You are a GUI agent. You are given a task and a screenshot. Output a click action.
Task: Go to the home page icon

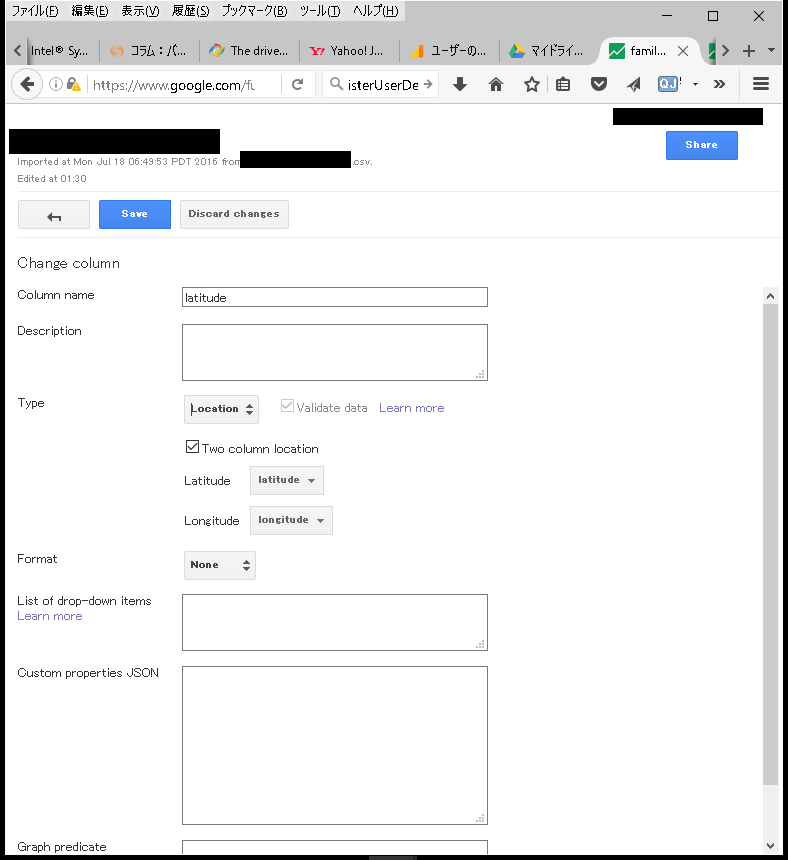point(495,84)
